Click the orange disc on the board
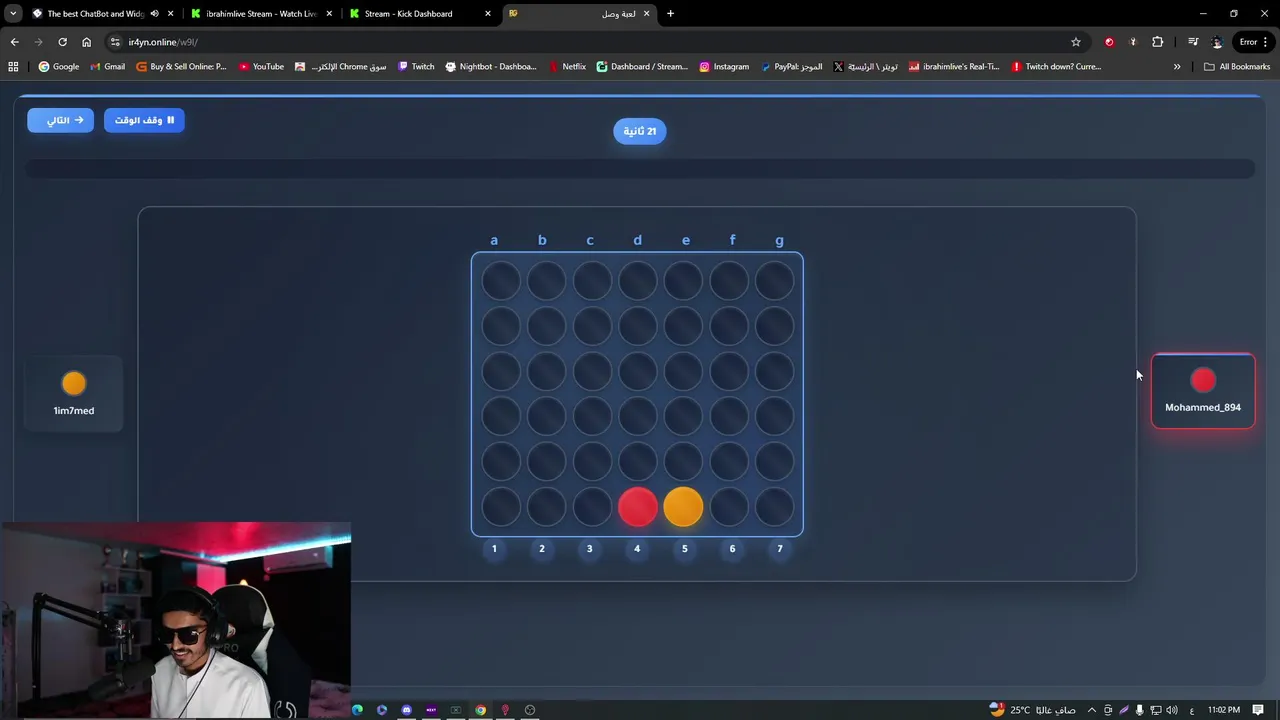Image resolution: width=1280 pixels, height=720 pixels. (x=684, y=507)
